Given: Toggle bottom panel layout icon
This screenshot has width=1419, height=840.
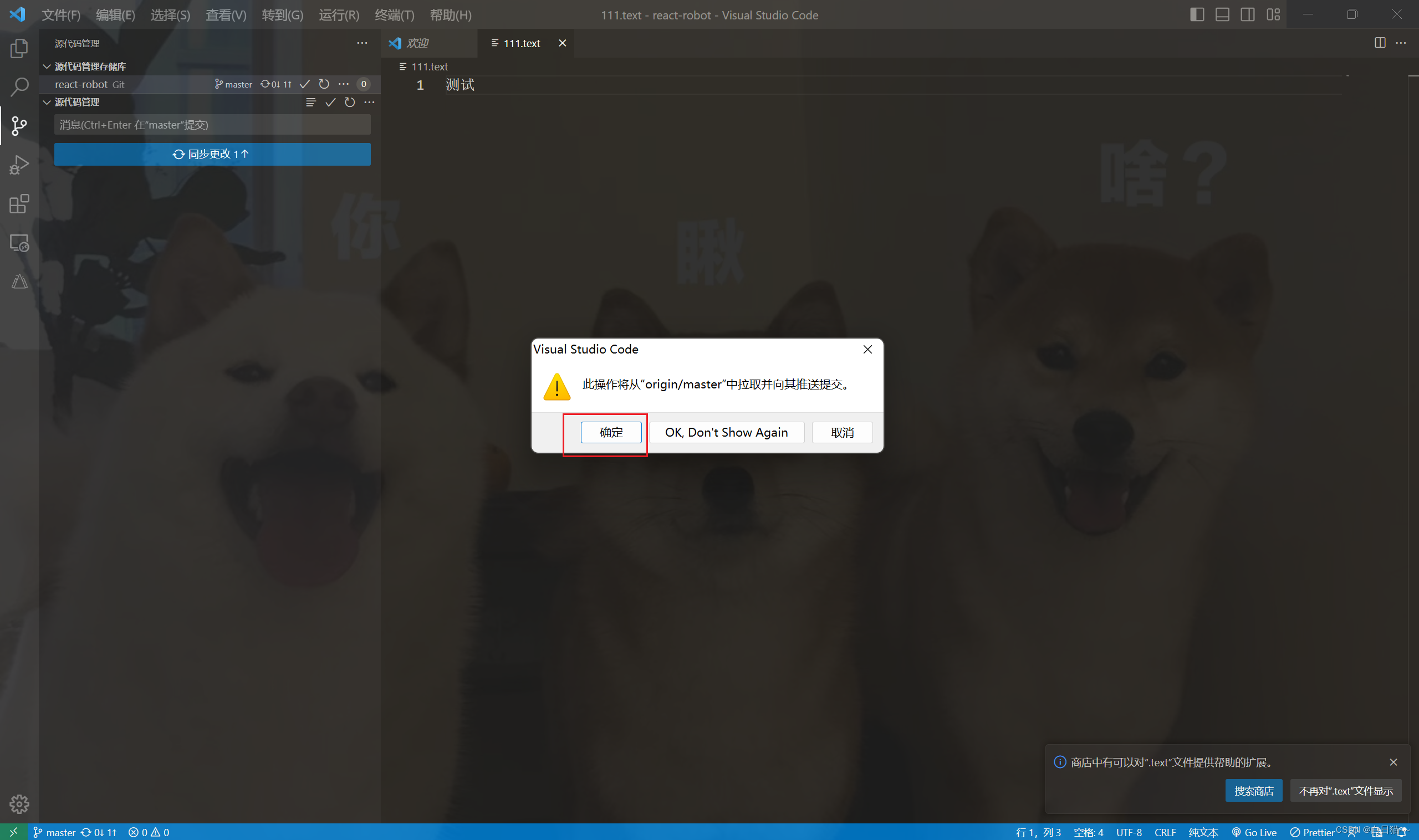Looking at the screenshot, I should (x=1222, y=15).
